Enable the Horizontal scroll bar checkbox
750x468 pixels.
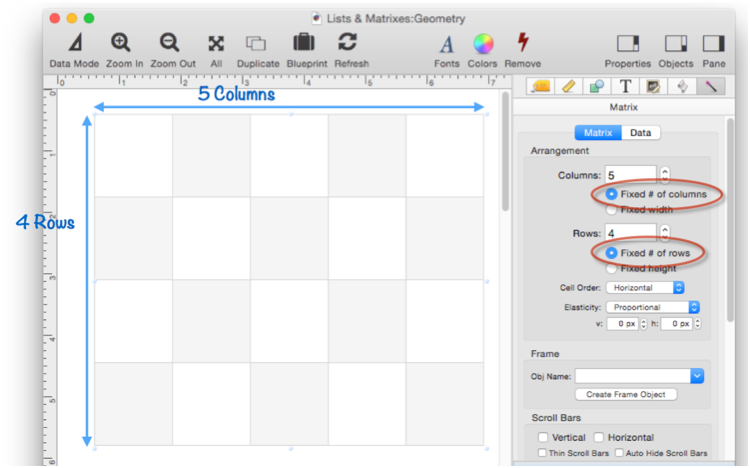598,437
